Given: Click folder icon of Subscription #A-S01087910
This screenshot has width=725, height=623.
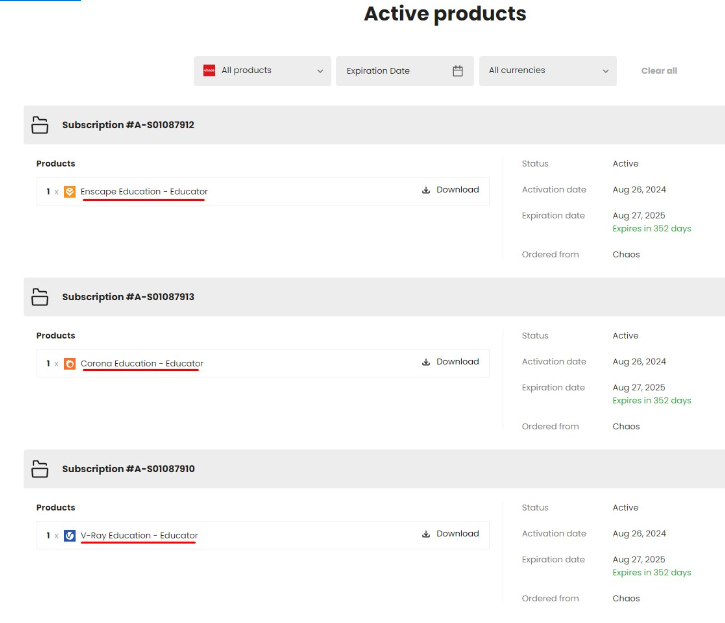Looking at the screenshot, I should click(40, 469).
